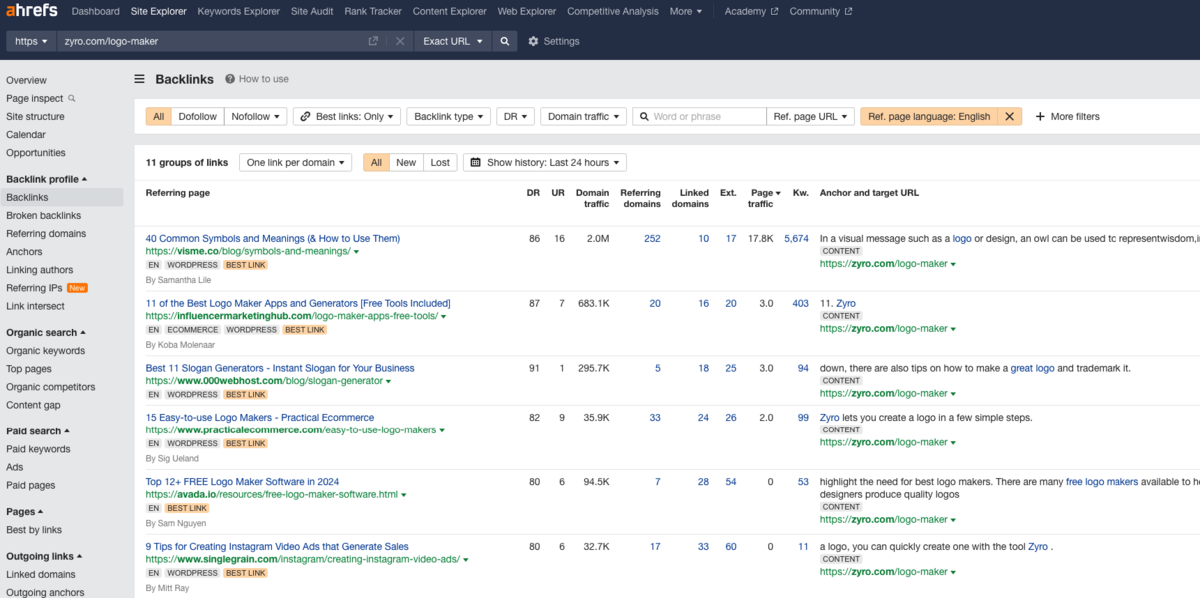Image resolution: width=1200 pixels, height=598 pixels.
Task: Open the One link per domain dropdown
Action: [298, 162]
